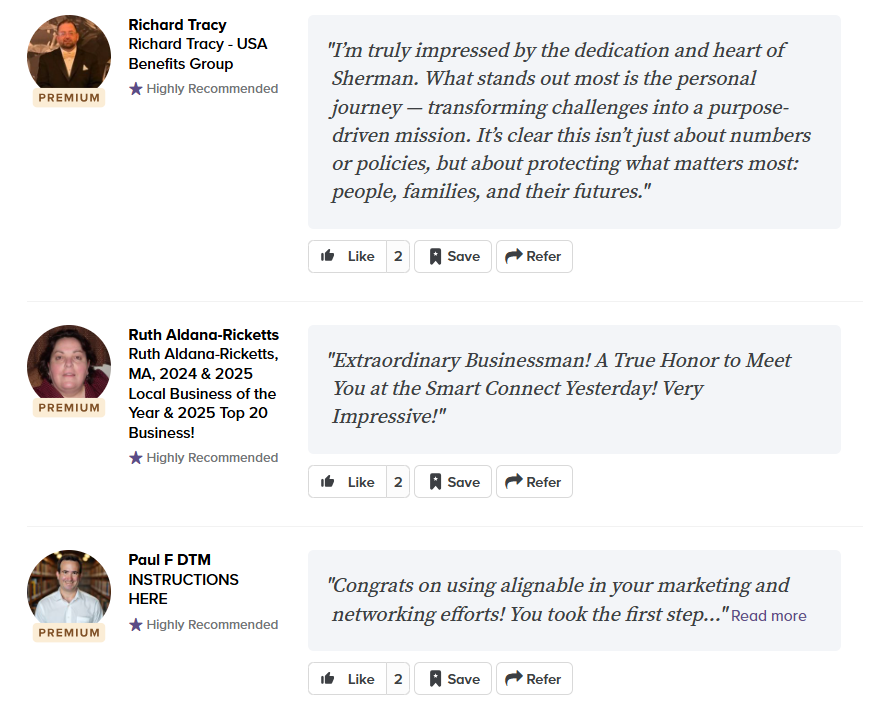Click bookmark Save icon on Paul F DTM's review
The height and width of the screenshot is (708, 871).
click(435, 679)
